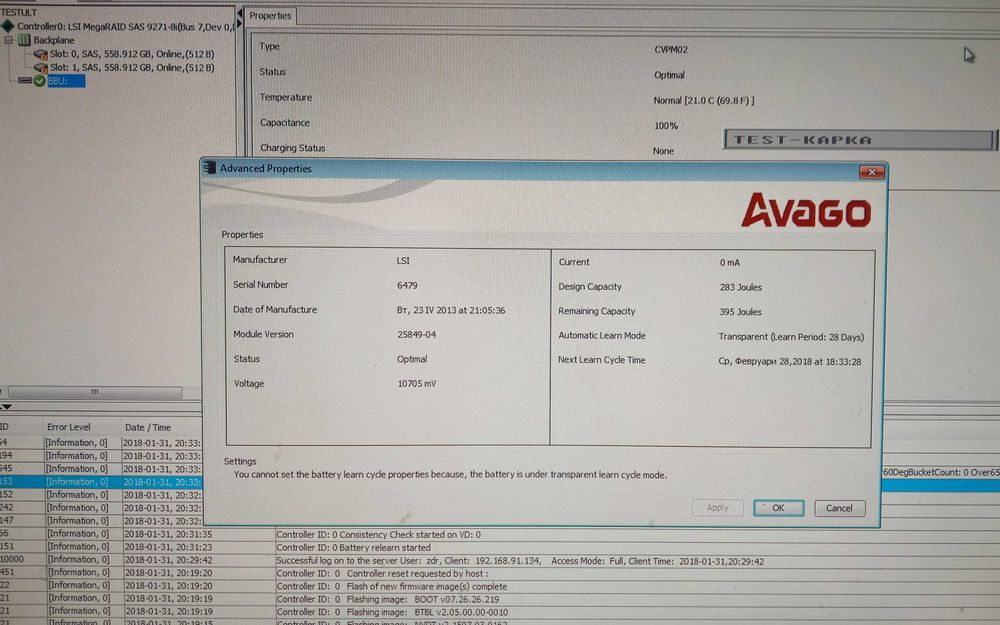Click the Capacitance value 100%

(x=666, y=126)
